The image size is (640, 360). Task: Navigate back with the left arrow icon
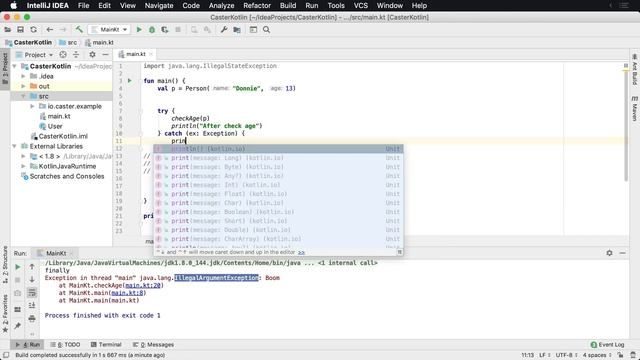coord(49,30)
